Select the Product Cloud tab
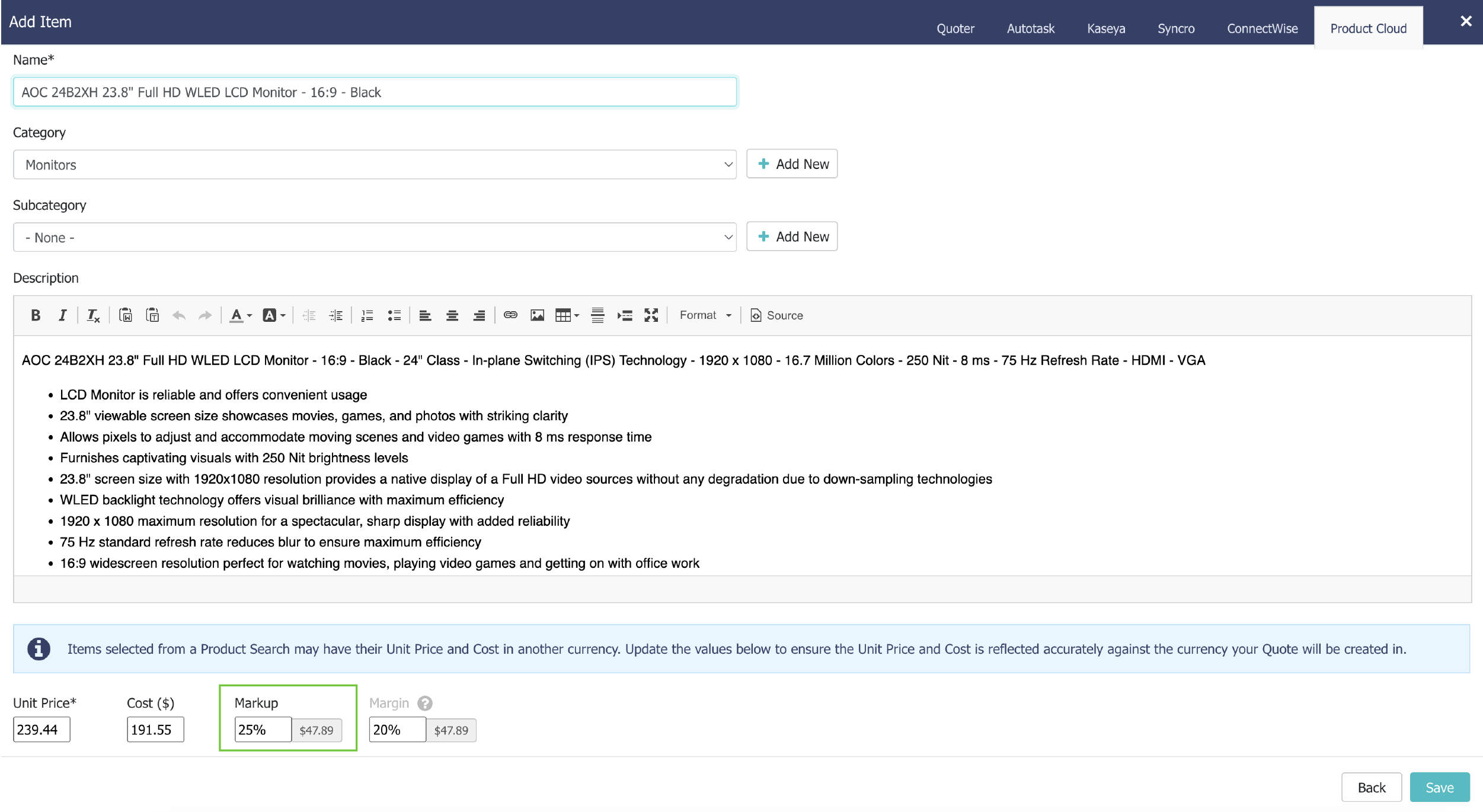Screen dimensions: 1483x812 coord(1368,28)
